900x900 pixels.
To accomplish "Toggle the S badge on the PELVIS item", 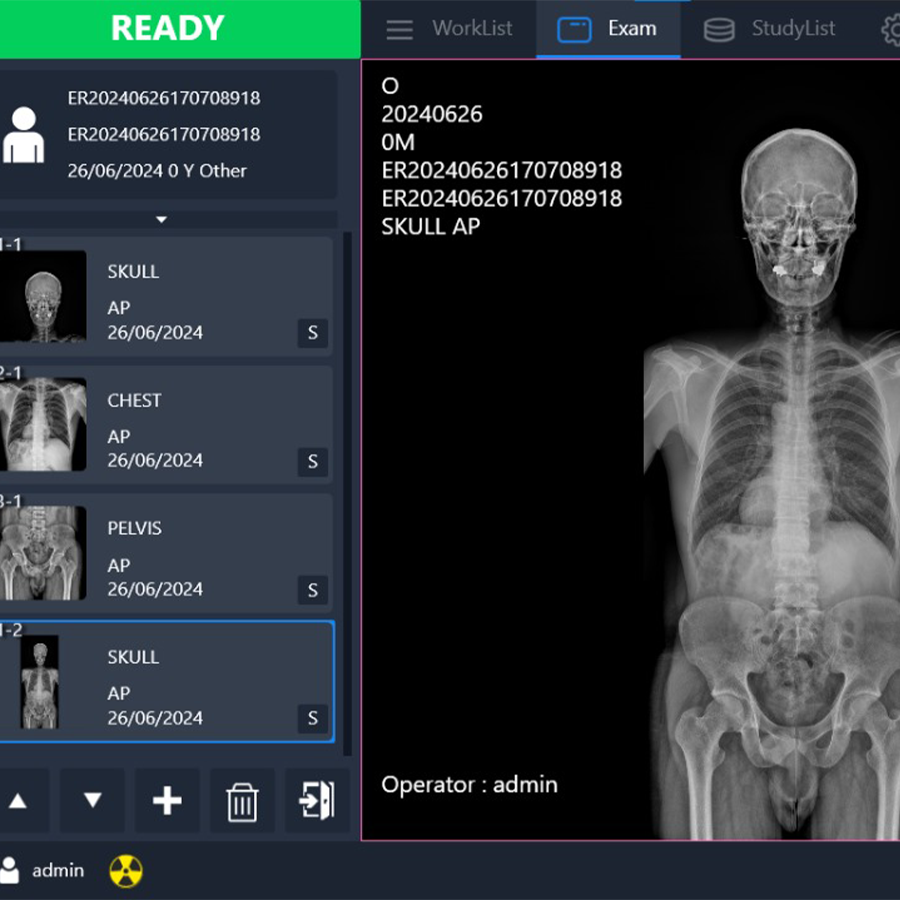I will [312, 590].
